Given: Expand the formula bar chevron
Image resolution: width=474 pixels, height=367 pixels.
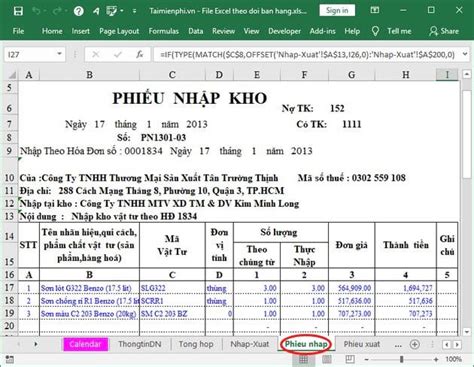Looking at the screenshot, I should click(x=465, y=54).
